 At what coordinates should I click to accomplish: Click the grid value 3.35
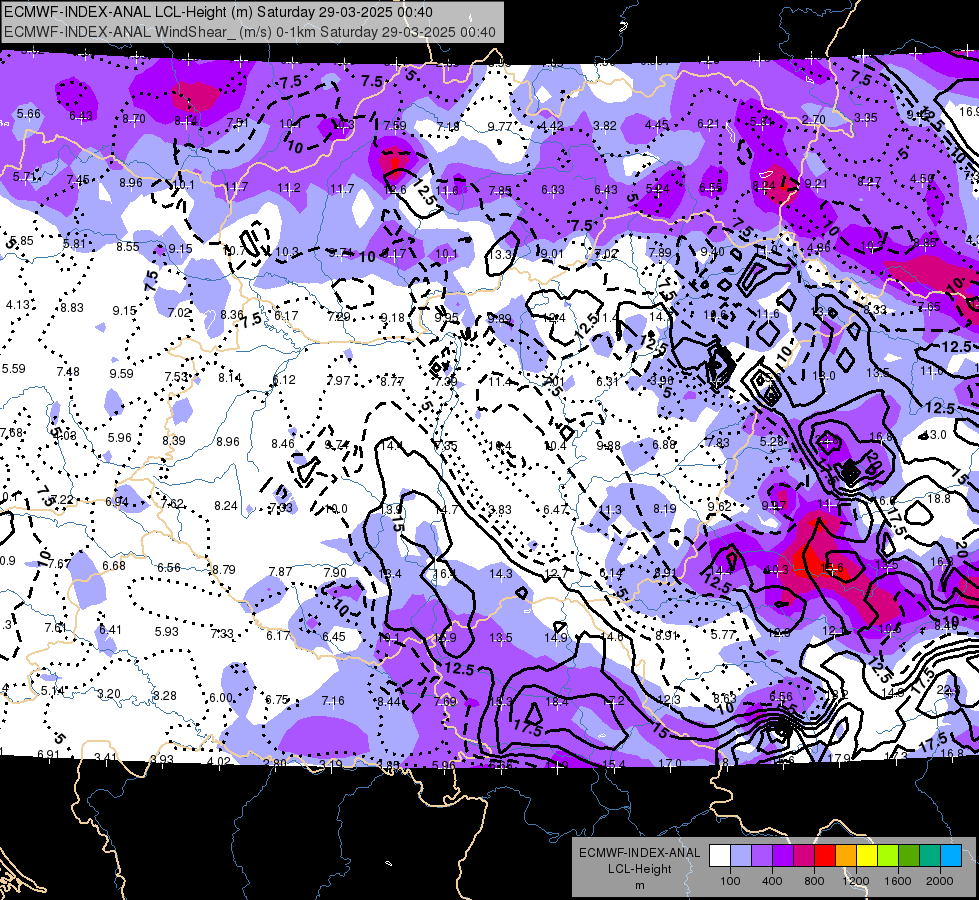coord(866,117)
